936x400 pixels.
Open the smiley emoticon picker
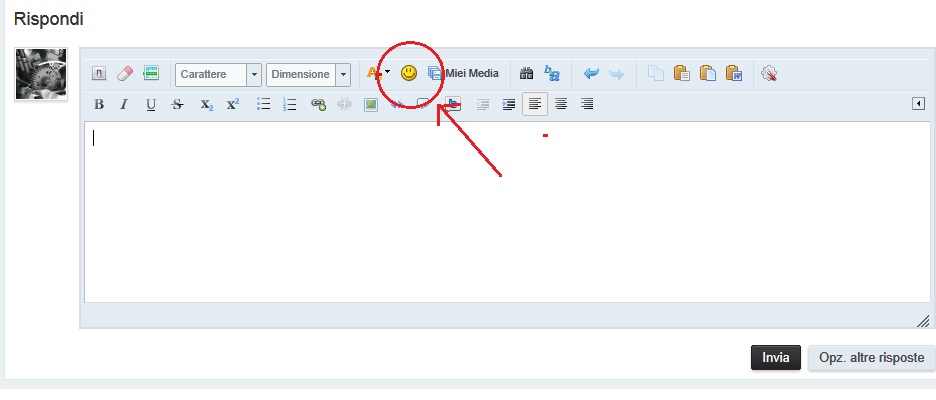click(409, 73)
